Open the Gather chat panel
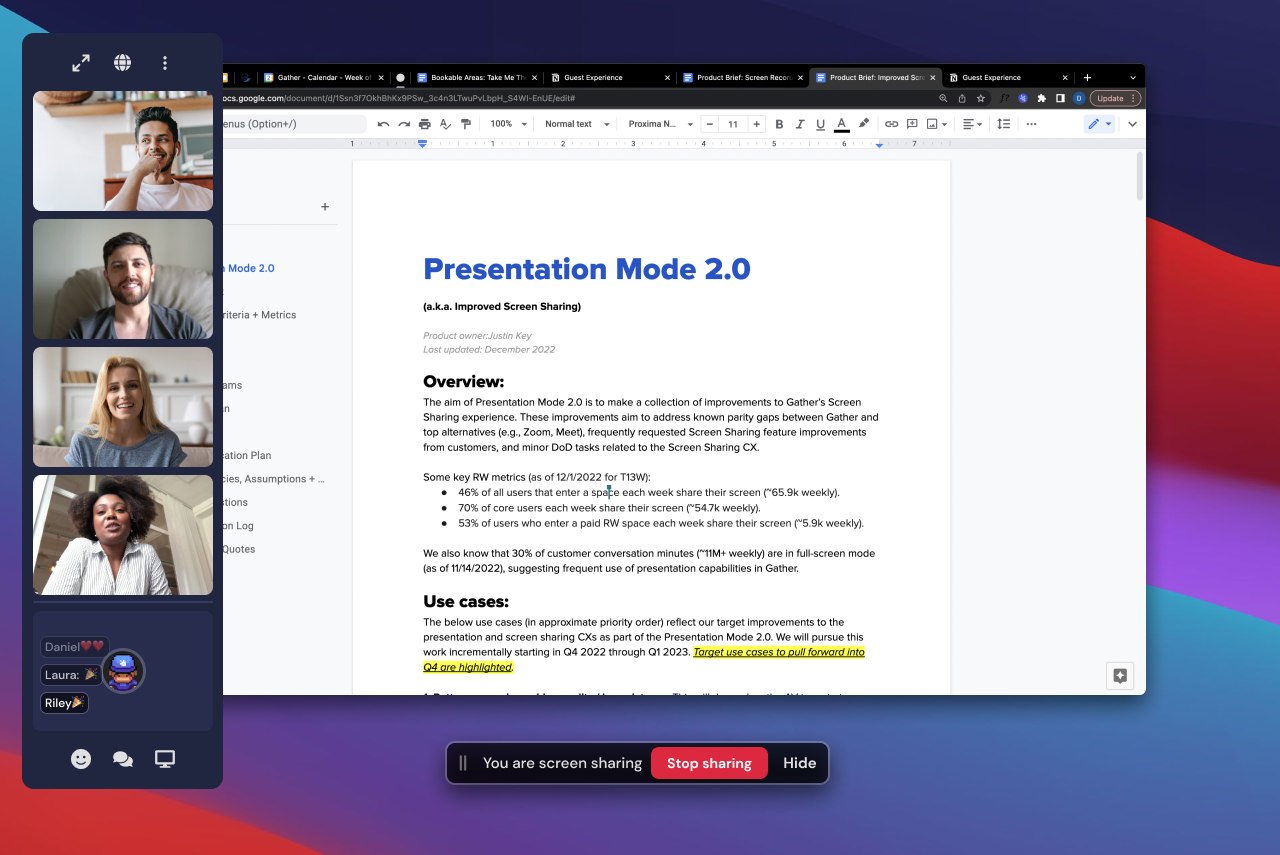 (x=122, y=759)
